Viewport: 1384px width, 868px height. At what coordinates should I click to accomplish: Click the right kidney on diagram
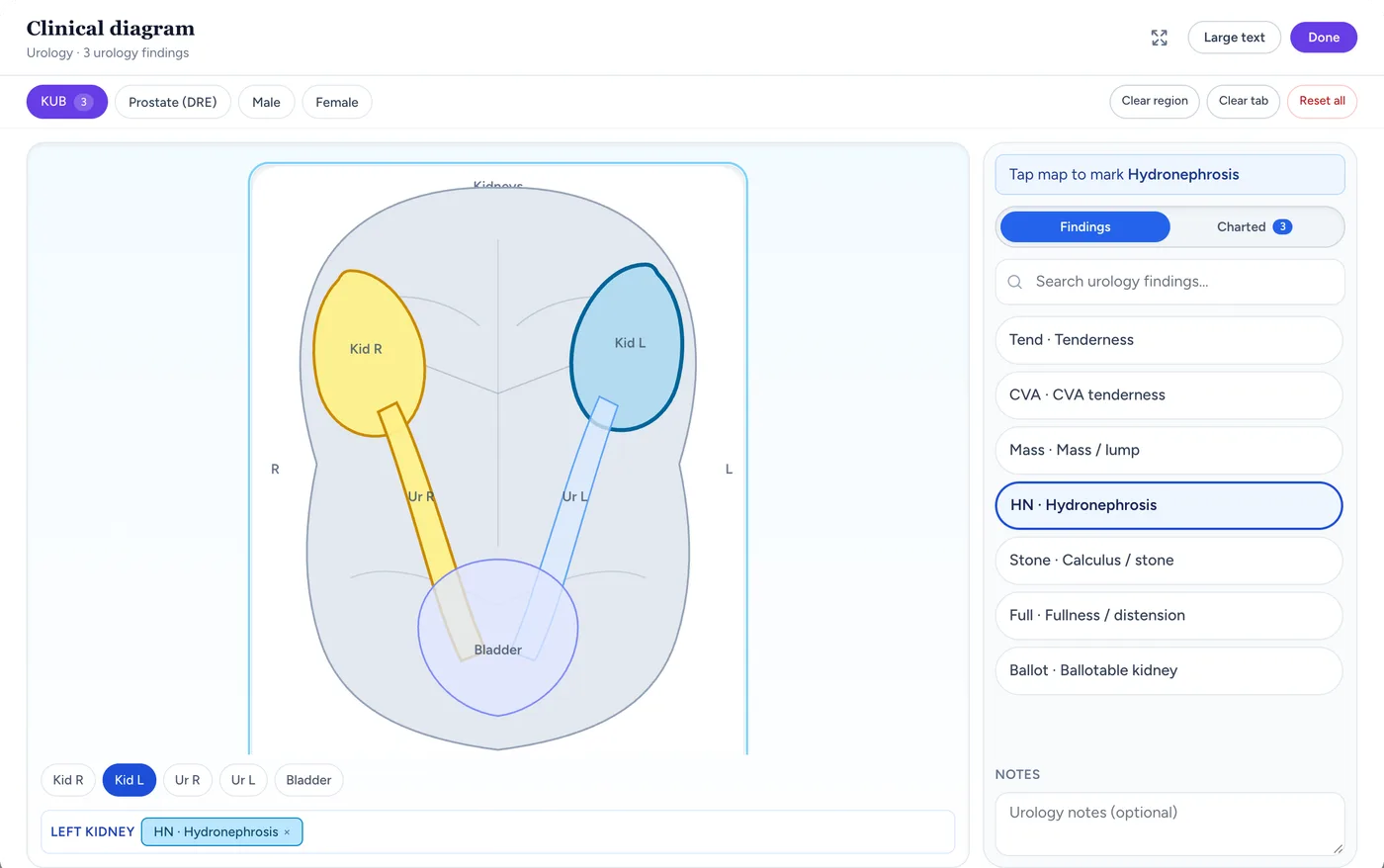click(368, 351)
